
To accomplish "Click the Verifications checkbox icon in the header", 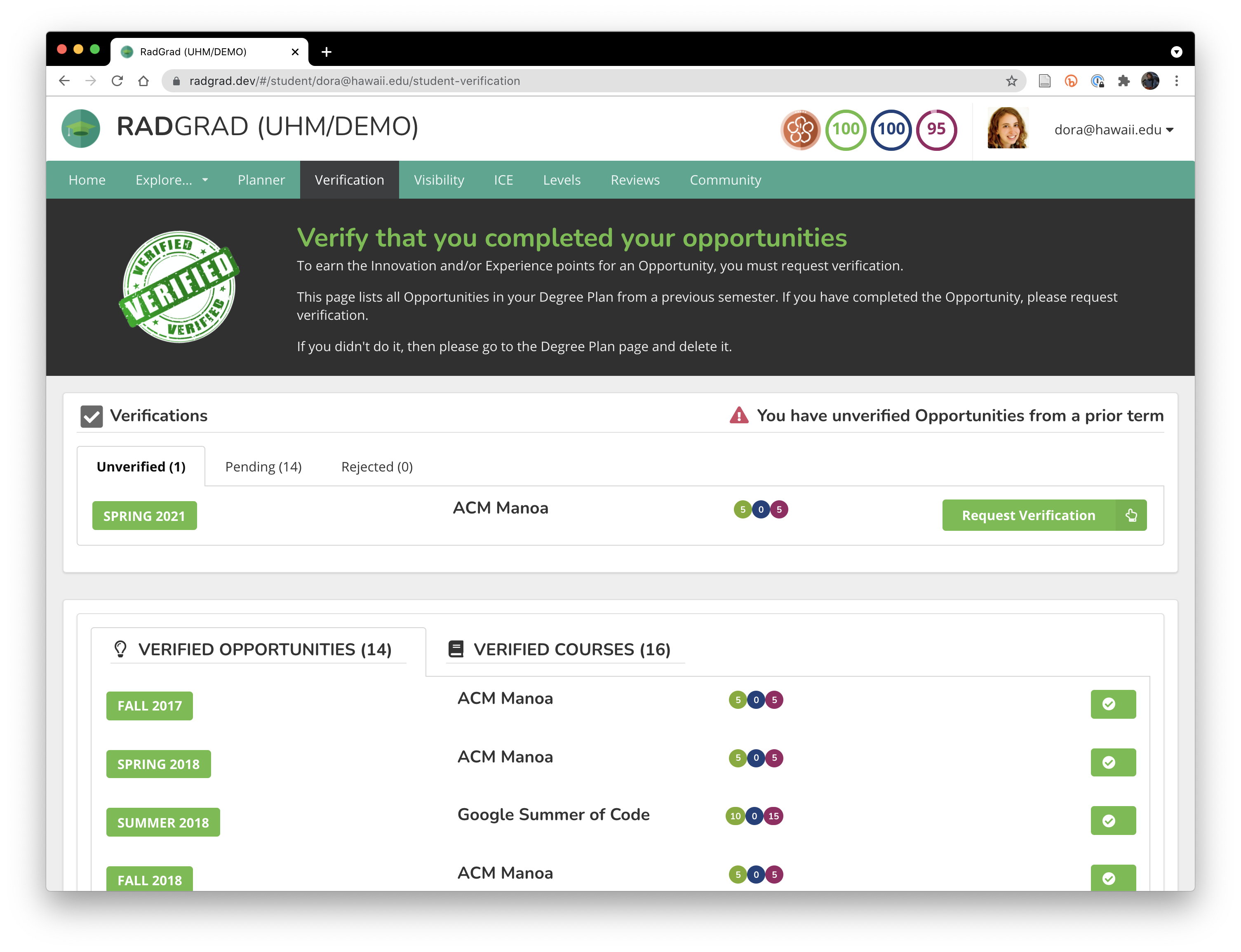I will pos(91,417).
